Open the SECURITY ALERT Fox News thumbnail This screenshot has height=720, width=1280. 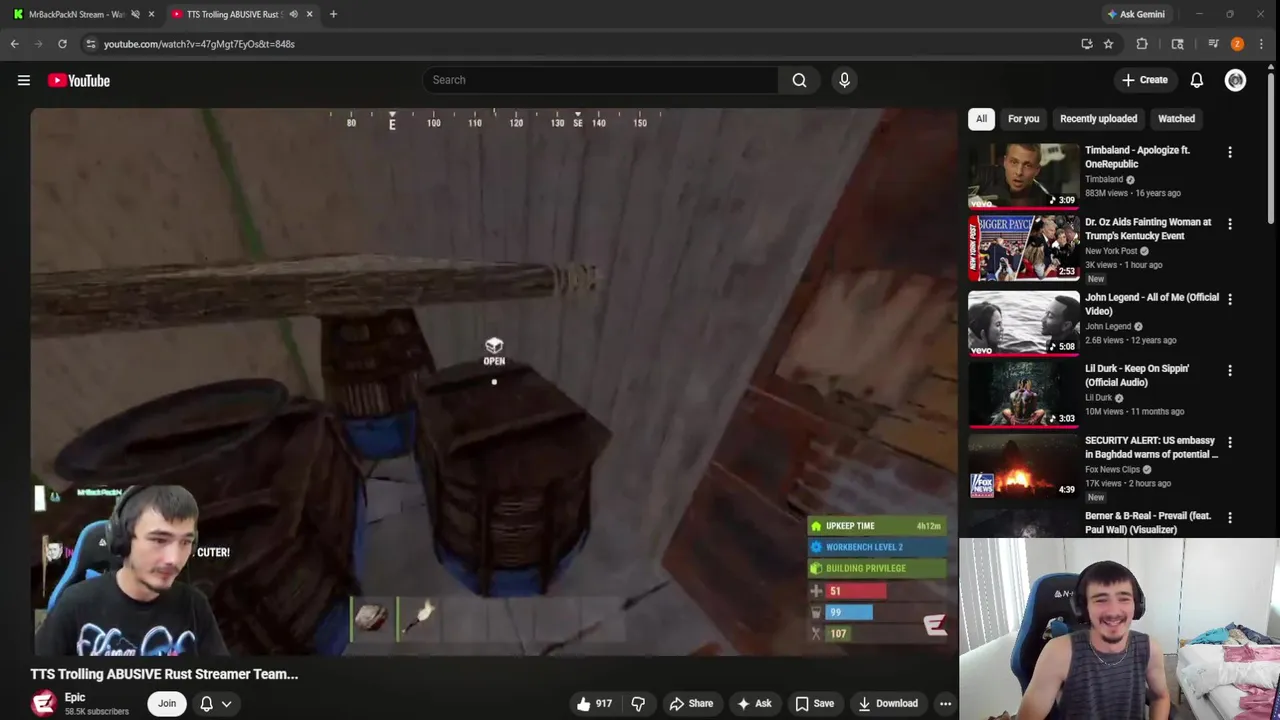[x=1024, y=466]
